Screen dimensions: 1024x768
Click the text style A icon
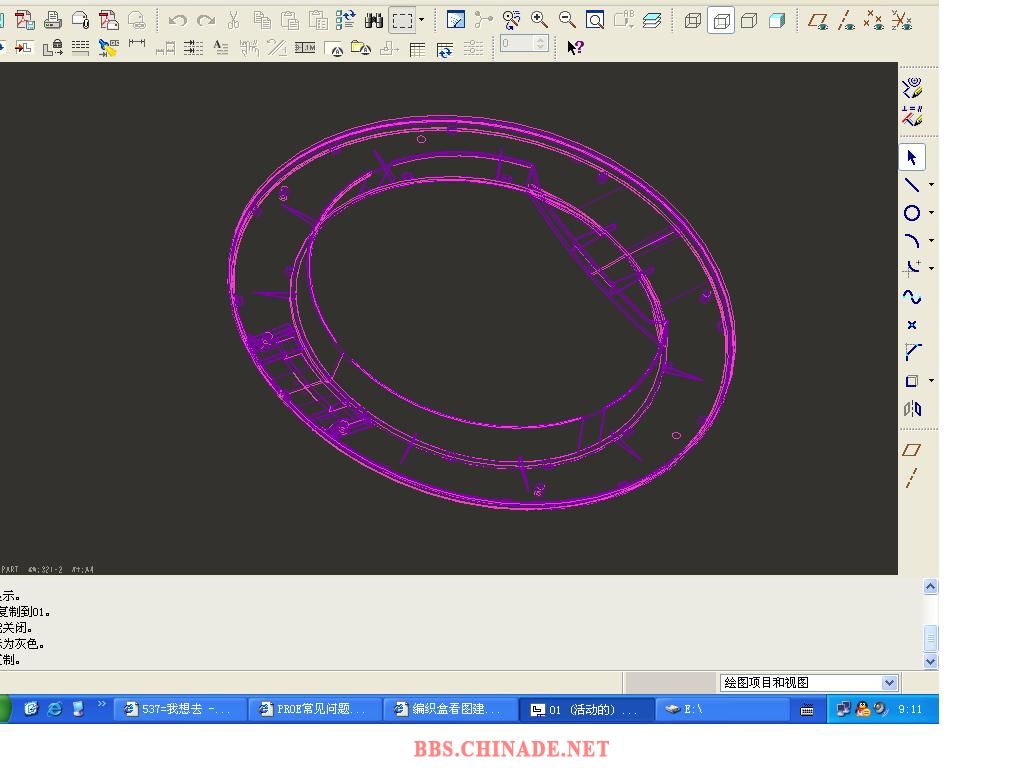coord(221,48)
